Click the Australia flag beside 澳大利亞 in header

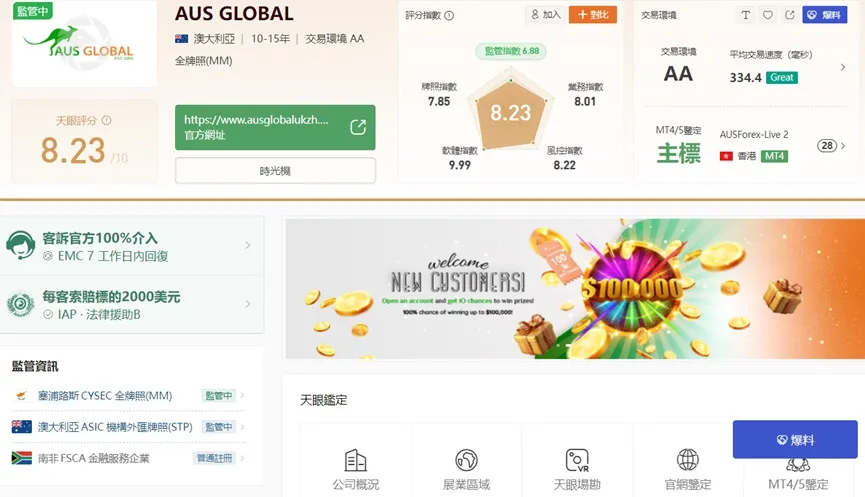point(181,39)
